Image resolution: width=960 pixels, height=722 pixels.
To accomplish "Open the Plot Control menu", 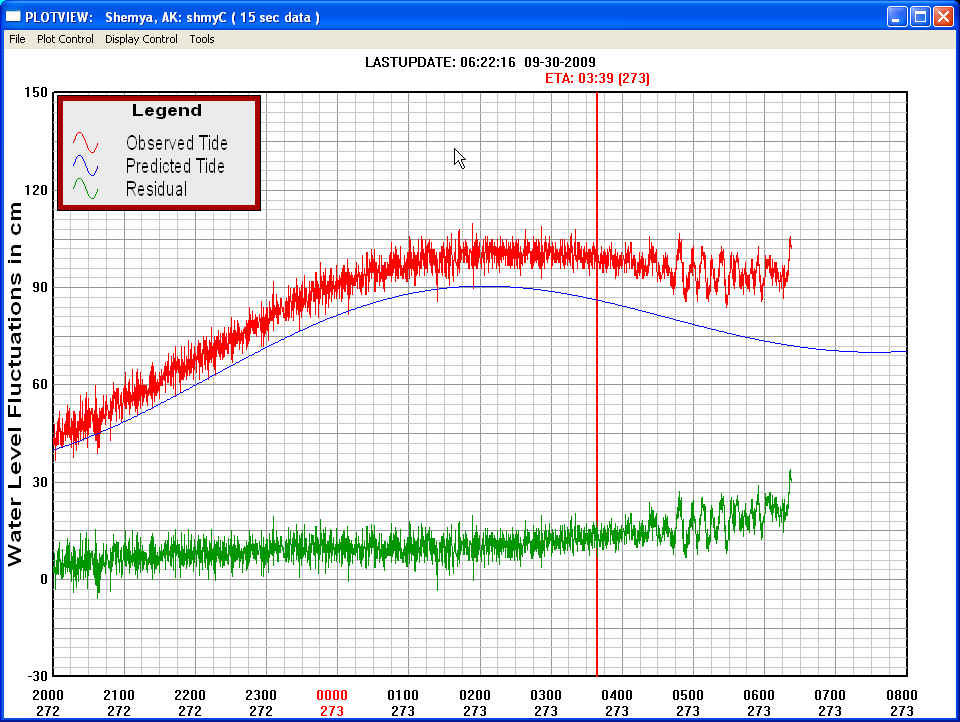I will coord(65,39).
